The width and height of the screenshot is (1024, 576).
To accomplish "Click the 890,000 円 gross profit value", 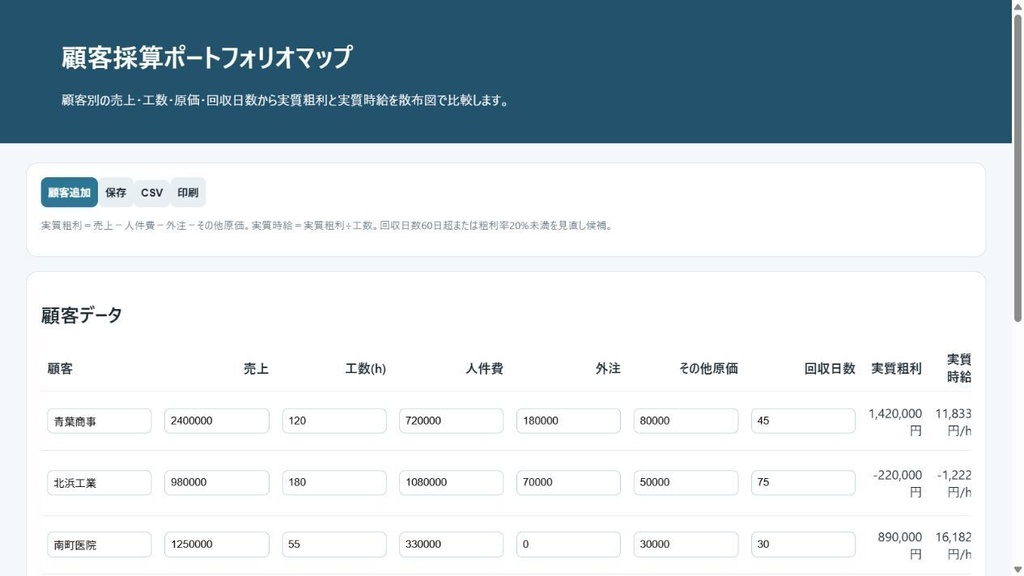I will point(900,545).
